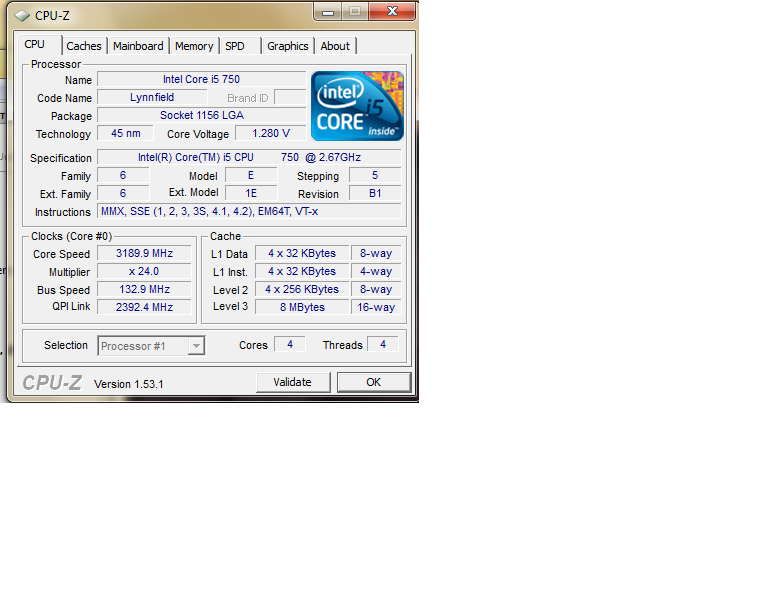Switch to the Caches tab

[84, 46]
